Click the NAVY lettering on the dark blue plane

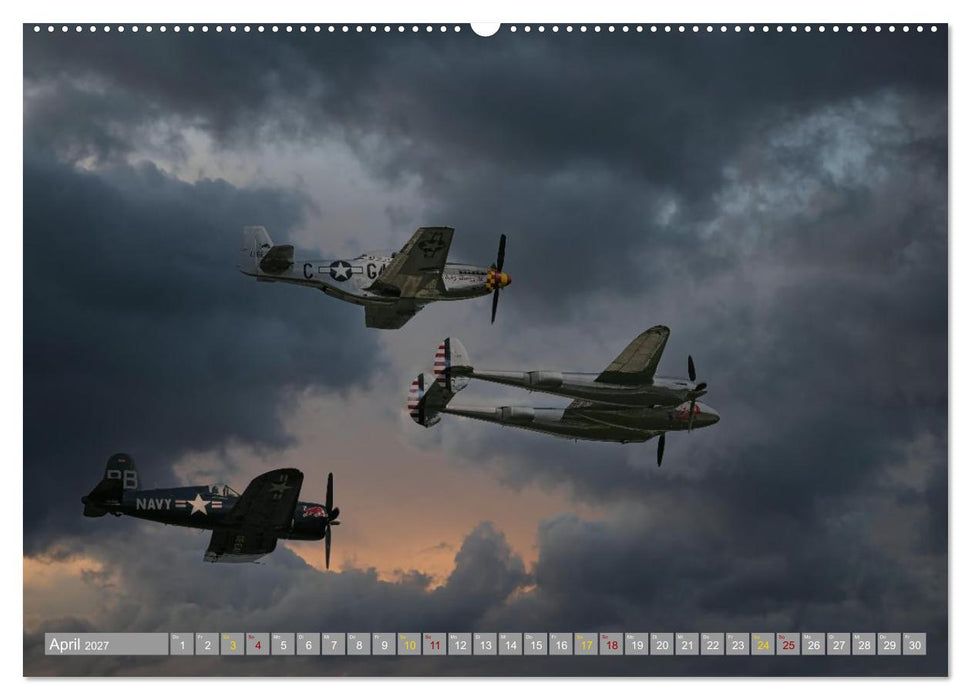[x=154, y=504]
